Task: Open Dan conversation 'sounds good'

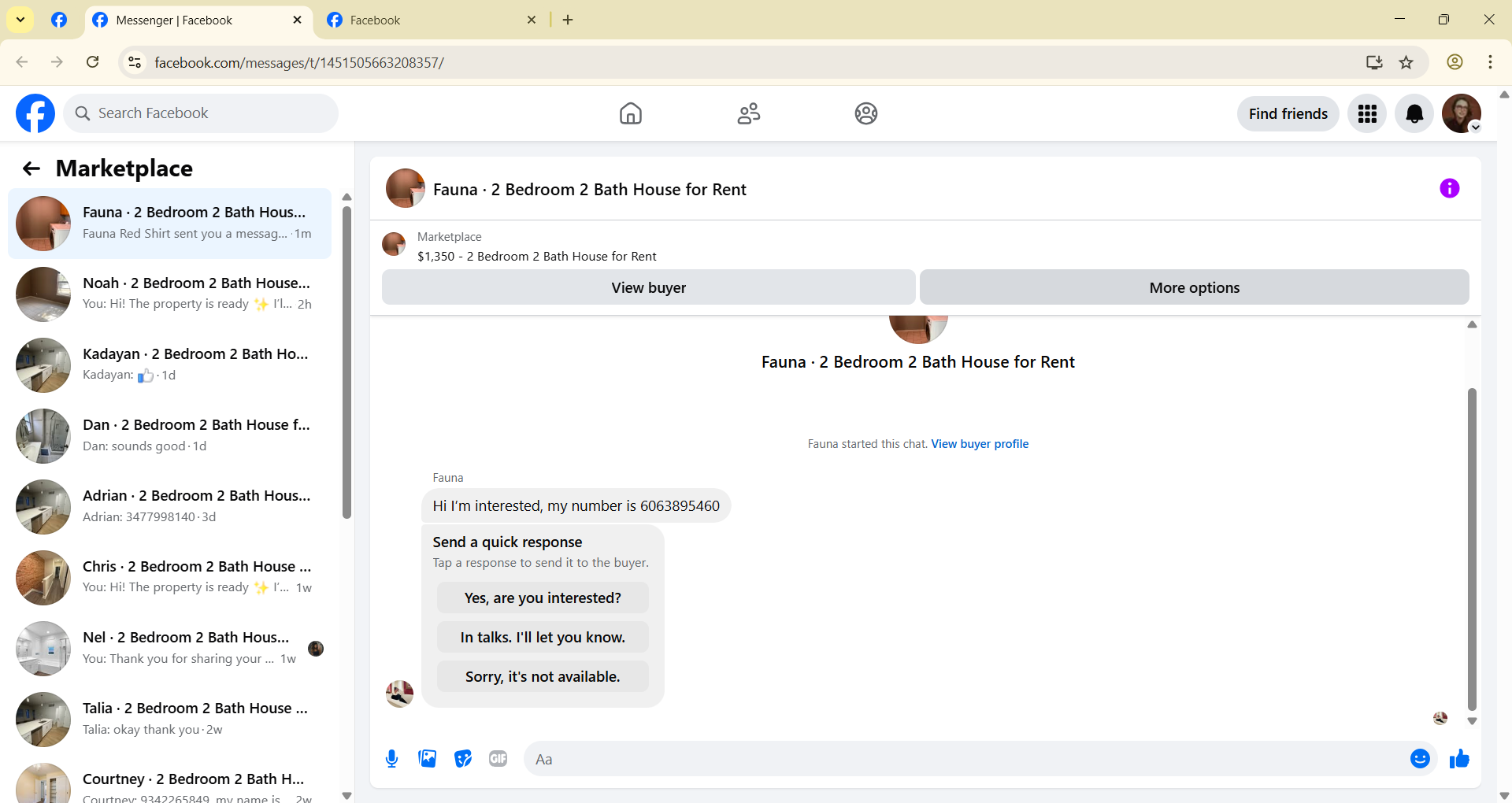Action: pyautogui.click(x=169, y=436)
